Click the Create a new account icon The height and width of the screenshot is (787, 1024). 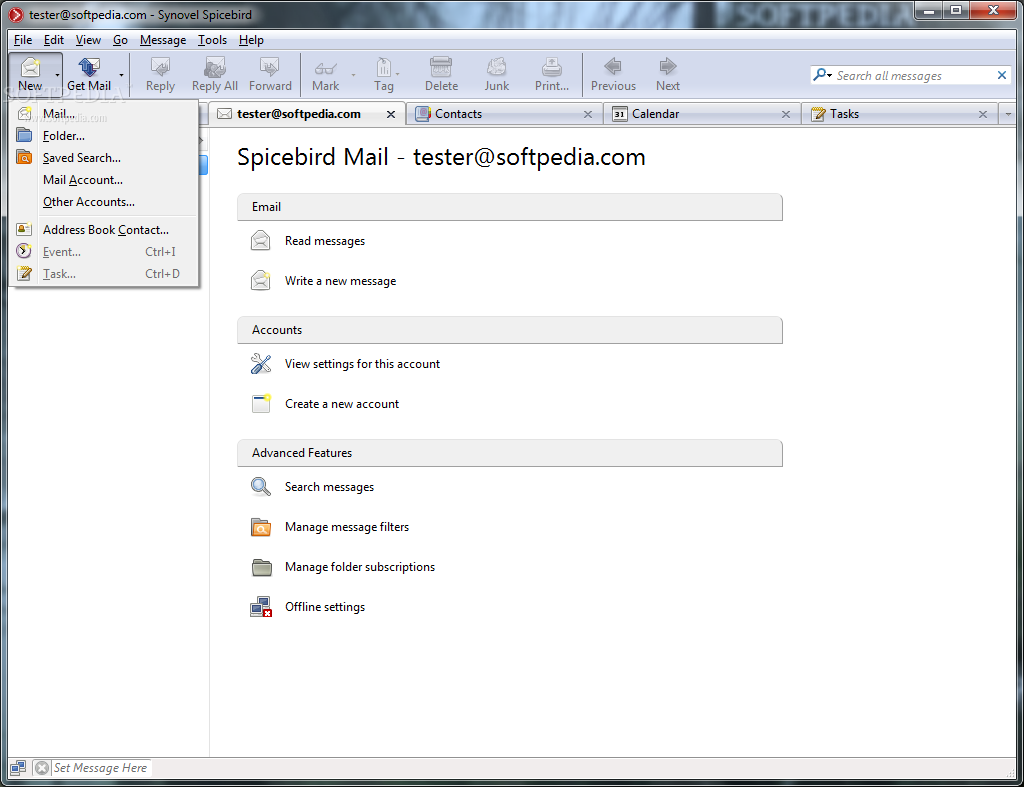[x=261, y=403]
